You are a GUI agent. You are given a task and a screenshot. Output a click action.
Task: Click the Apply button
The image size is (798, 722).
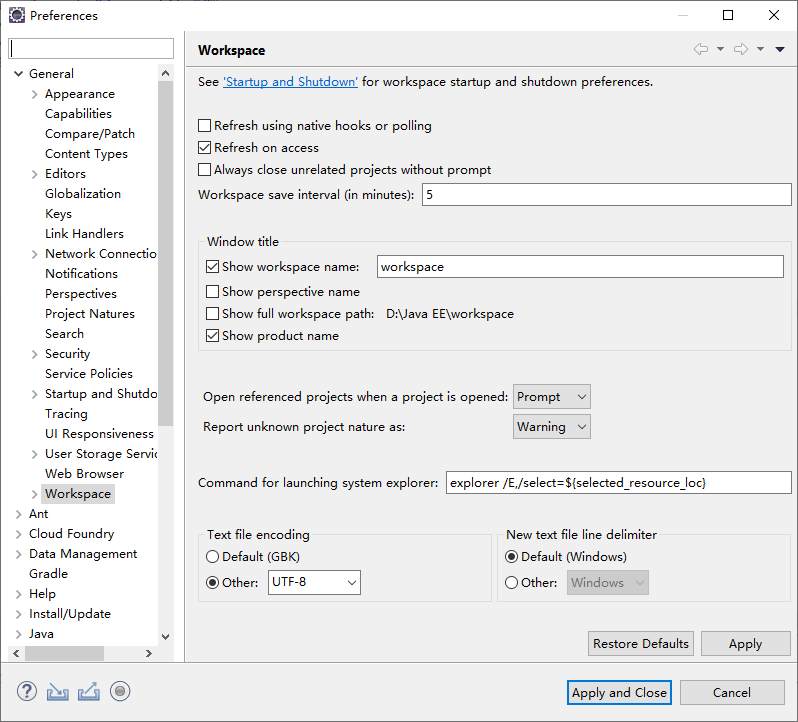tap(746, 644)
